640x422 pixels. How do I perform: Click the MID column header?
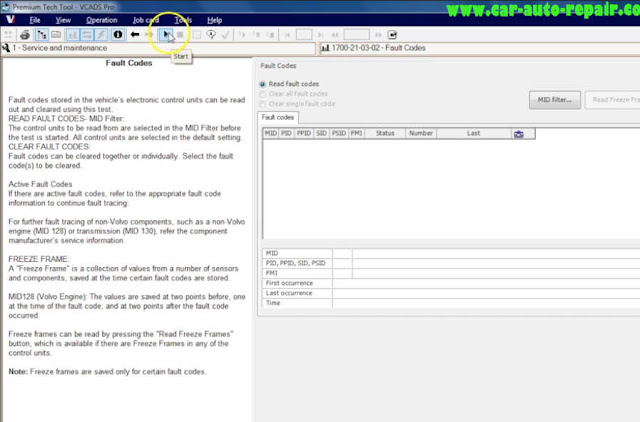pyautogui.click(x=271, y=133)
